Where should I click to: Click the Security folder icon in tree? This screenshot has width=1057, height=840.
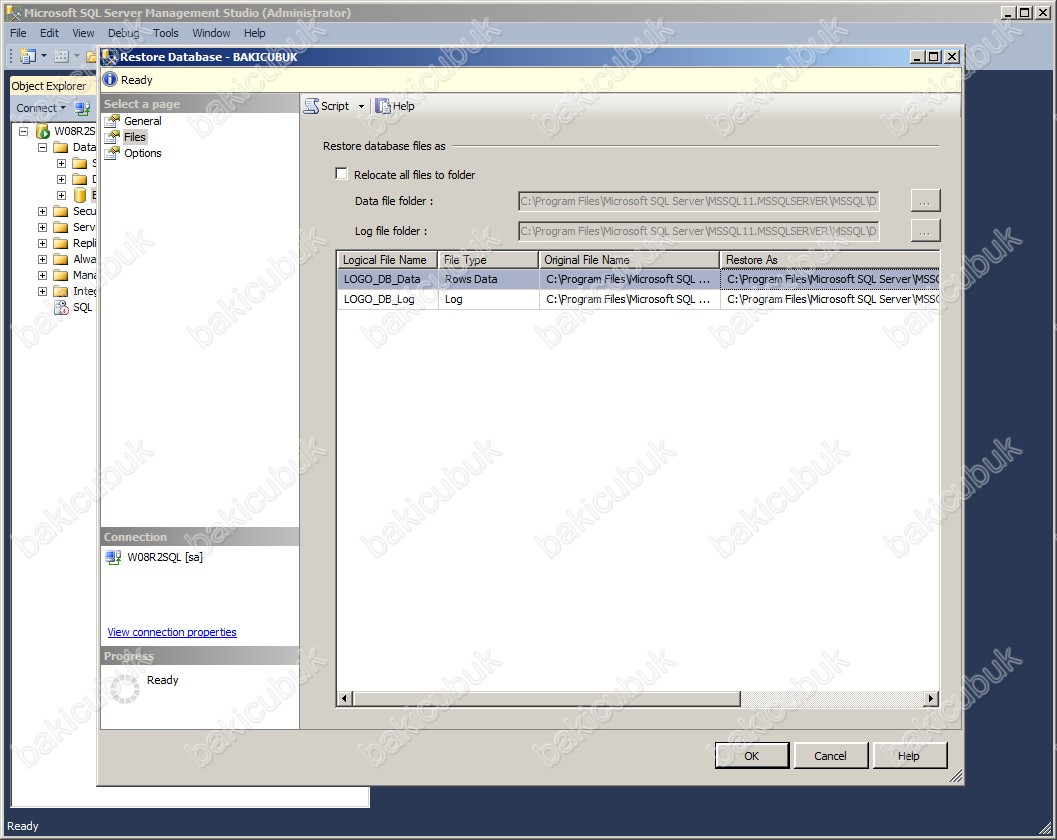click(61, 211)
